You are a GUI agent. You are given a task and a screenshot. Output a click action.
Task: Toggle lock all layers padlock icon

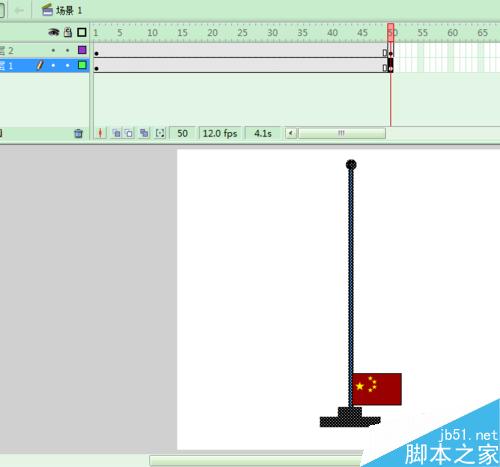(x=68, y=32)
